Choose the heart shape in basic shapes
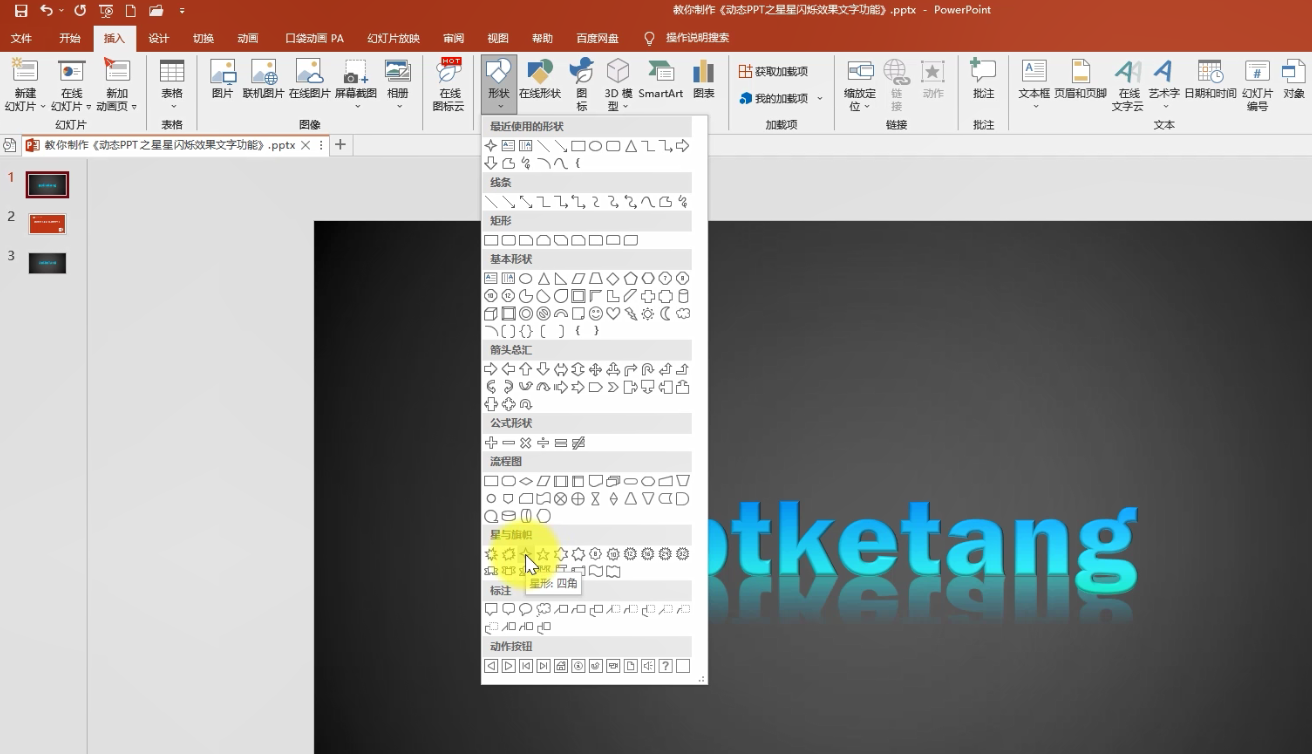The width and height of the screenshot is (1312, 754). point(613,314)
